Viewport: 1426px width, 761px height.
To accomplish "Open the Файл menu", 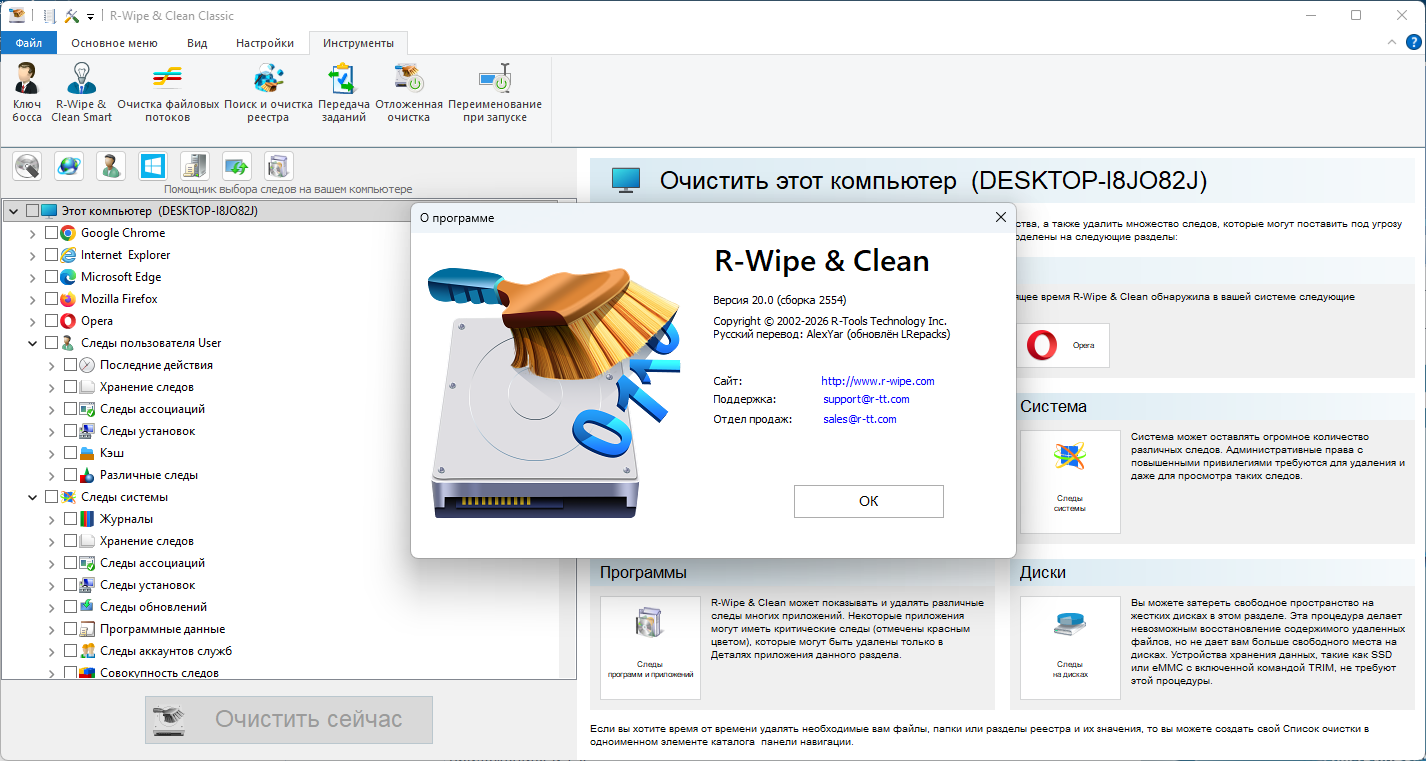I will 28,43.
